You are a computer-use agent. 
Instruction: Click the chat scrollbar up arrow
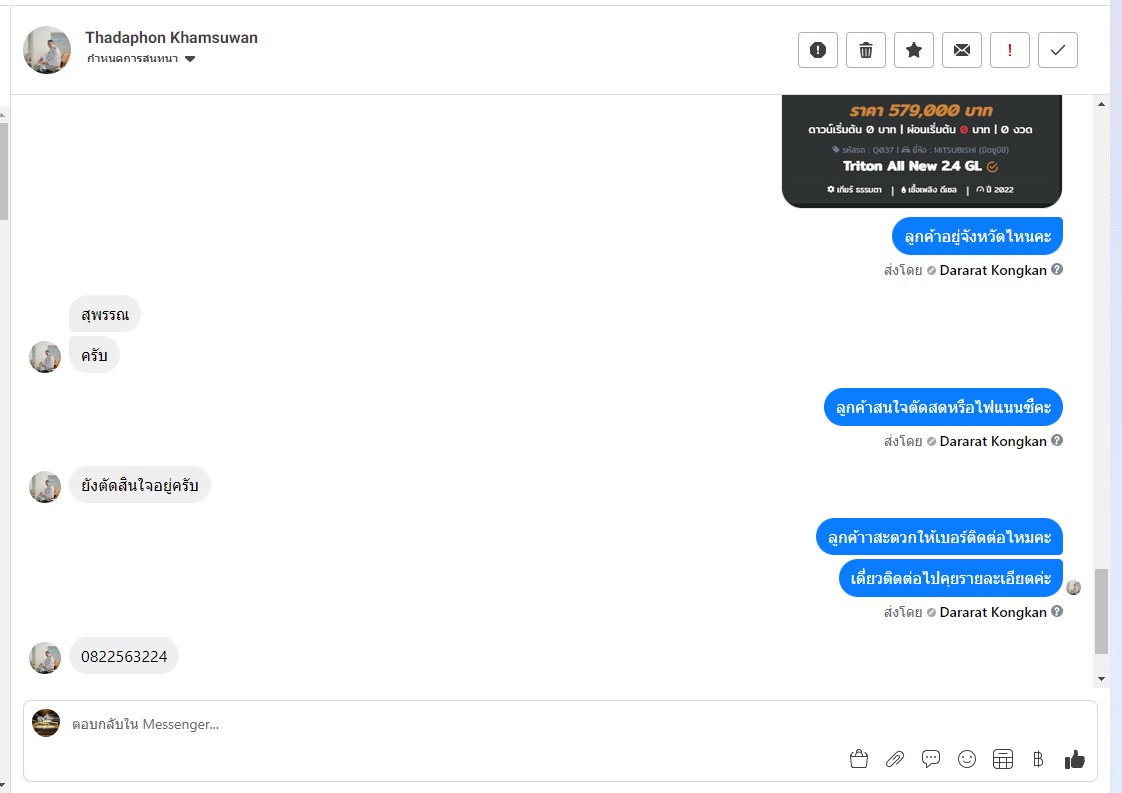[1102, 104]
